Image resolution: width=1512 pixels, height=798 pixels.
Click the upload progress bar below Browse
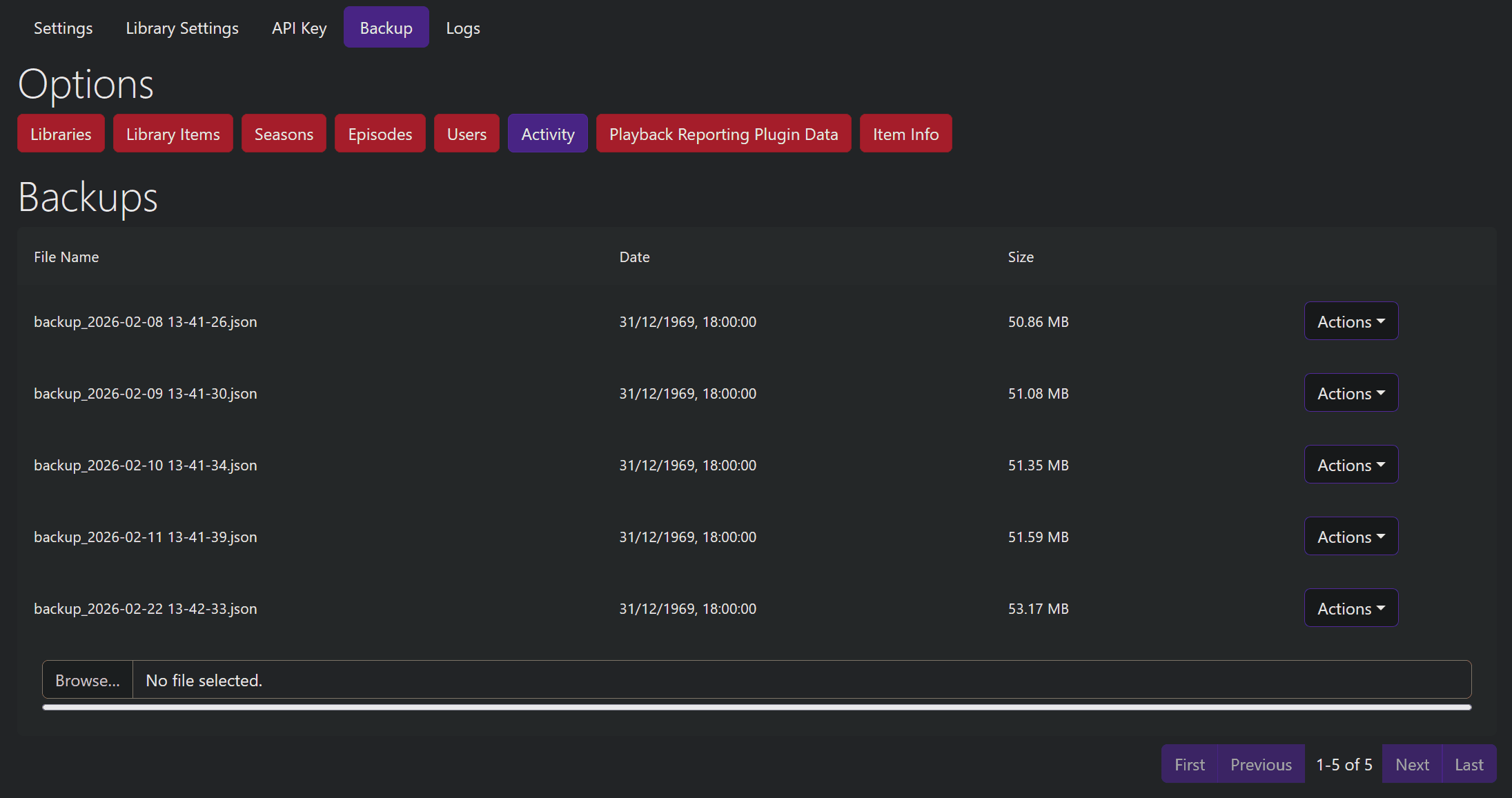[756, 707]
